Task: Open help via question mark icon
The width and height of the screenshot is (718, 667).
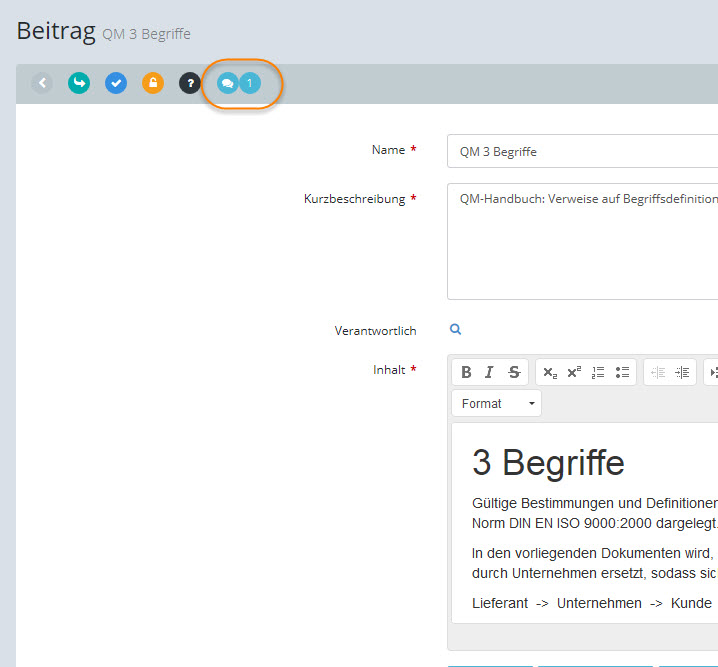Action: coord(190,83)
